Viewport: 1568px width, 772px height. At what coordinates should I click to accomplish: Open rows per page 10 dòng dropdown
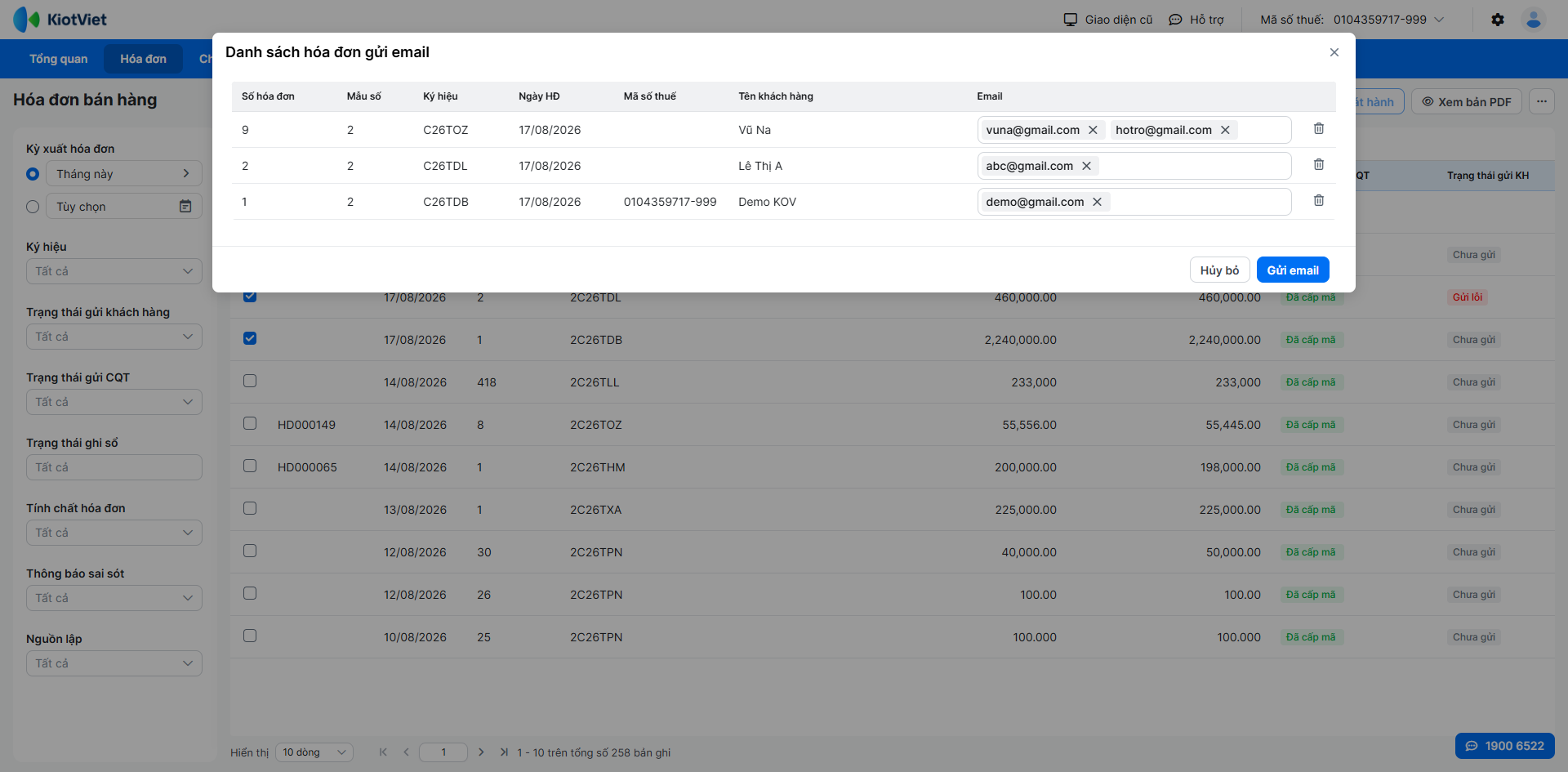click(x=314, y=752)
